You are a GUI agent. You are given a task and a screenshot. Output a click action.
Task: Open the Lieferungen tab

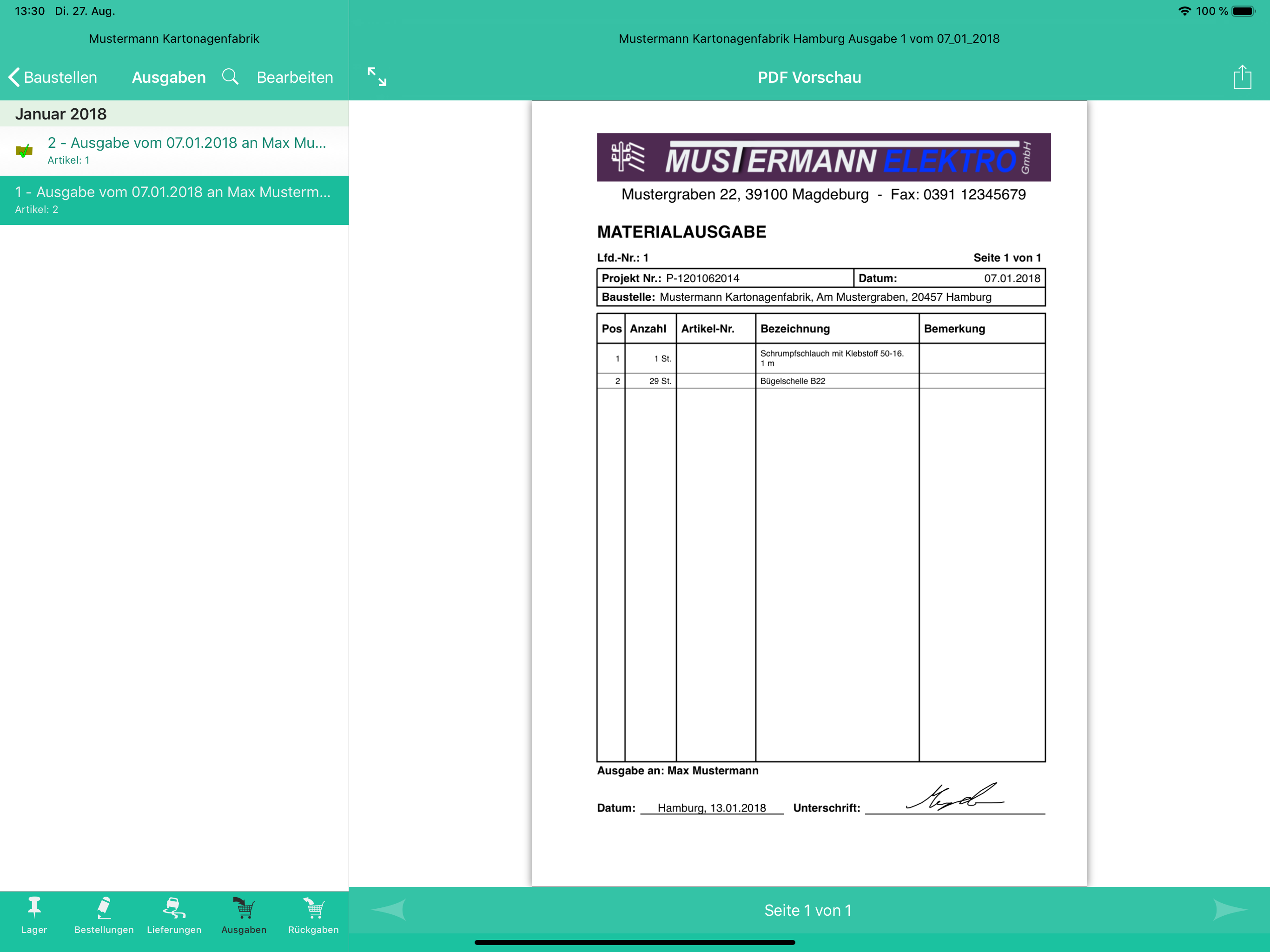(174, 915)
